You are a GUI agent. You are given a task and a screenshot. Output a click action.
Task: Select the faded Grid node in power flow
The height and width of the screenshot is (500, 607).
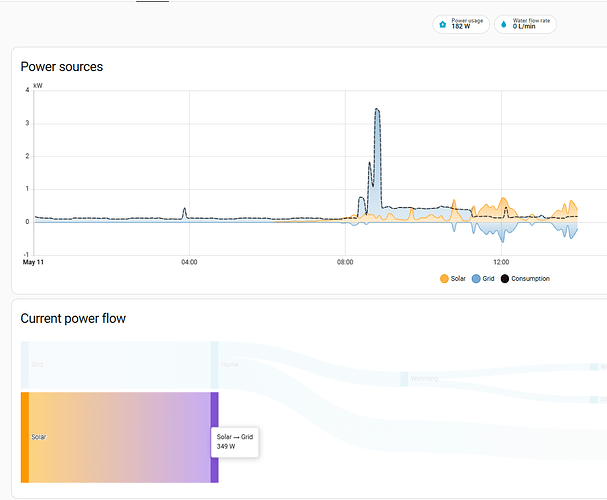25,365
